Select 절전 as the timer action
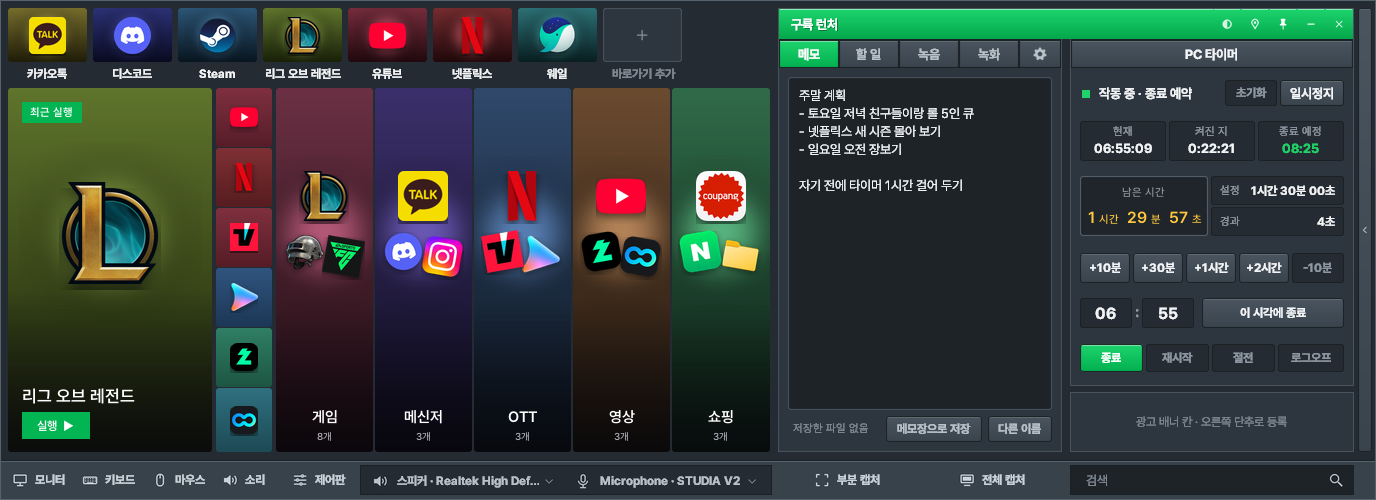Screen dimensions: 1376x500 [x=1242, y=358]
